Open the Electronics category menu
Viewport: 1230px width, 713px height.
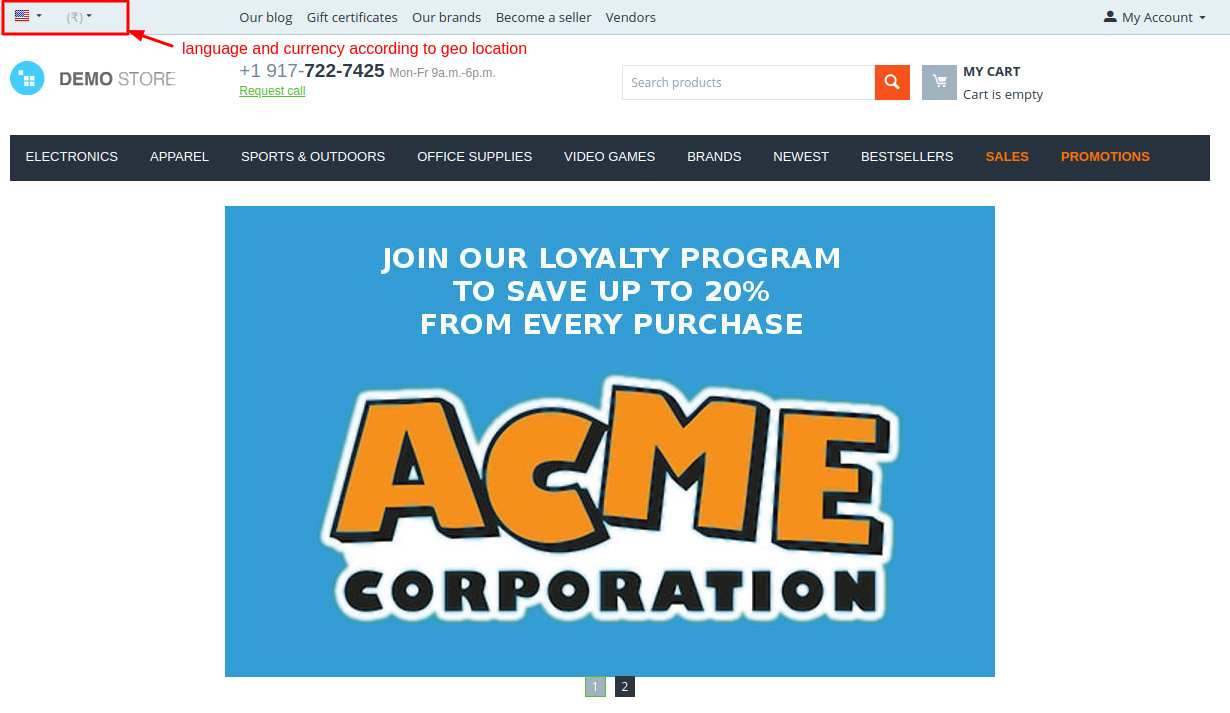pos(72,157)
